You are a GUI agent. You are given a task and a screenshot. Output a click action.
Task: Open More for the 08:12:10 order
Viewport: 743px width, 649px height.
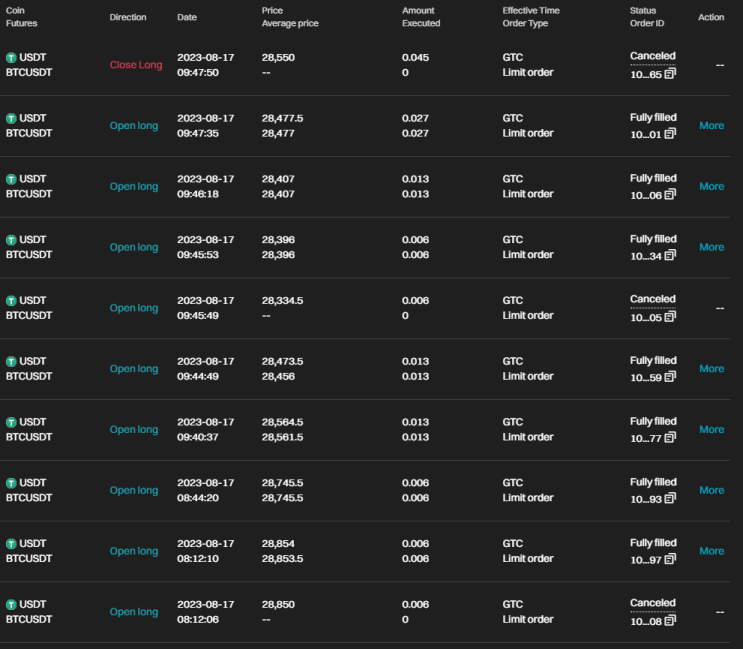tap(712, 551)
